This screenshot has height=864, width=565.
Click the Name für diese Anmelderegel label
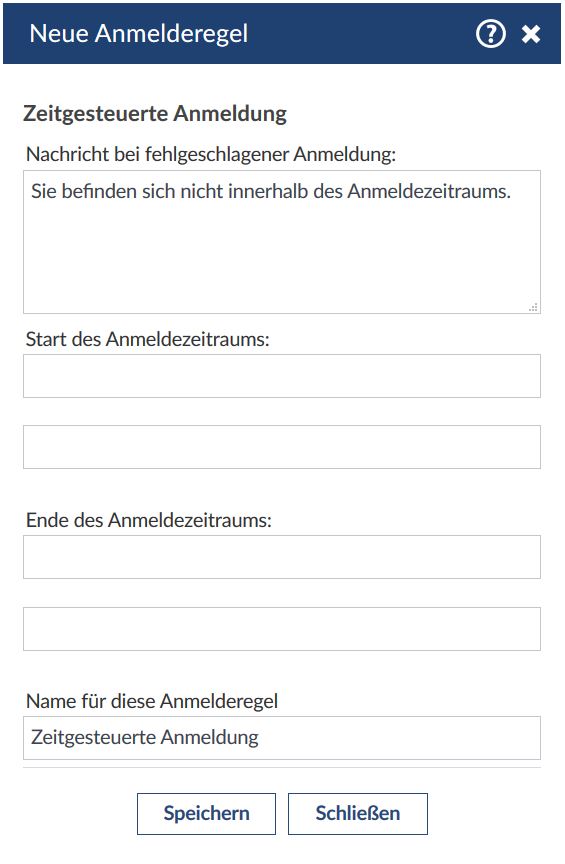[152, 701]
